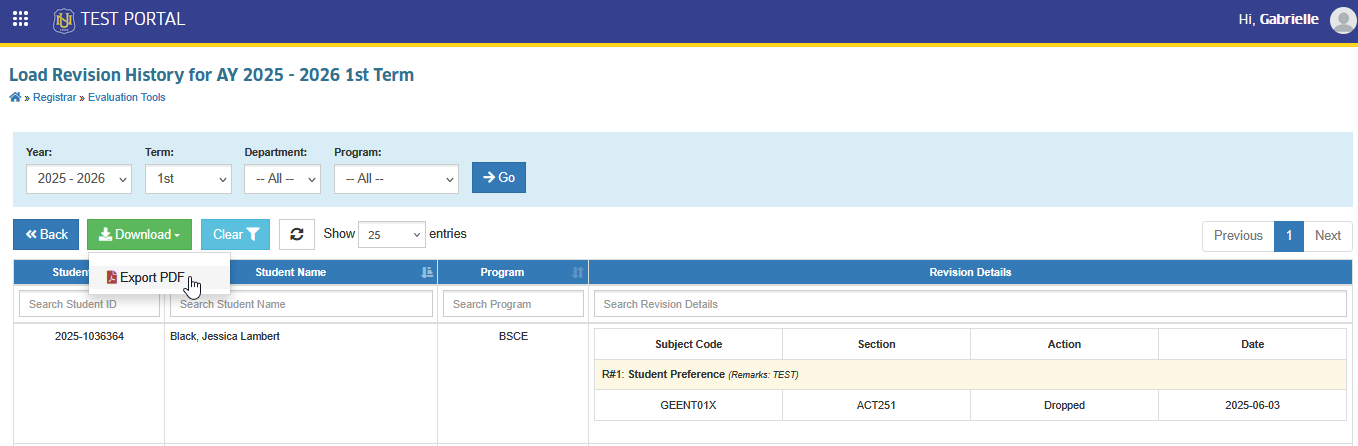Image resolution: width=1358 pixels, height=446 pixels.
Task: Change the Show entries count dropdown
Action: click(392, 235)
